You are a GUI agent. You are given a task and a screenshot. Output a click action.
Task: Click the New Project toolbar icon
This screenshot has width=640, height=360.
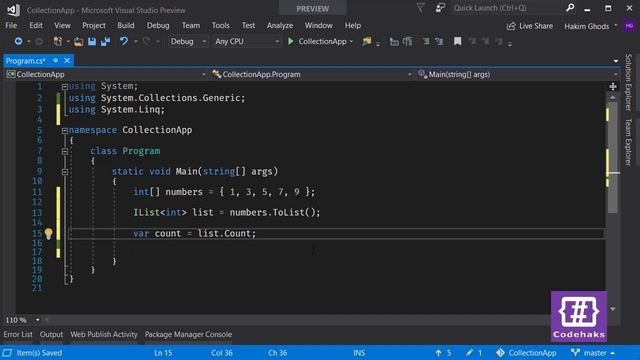tap(58, 41)
